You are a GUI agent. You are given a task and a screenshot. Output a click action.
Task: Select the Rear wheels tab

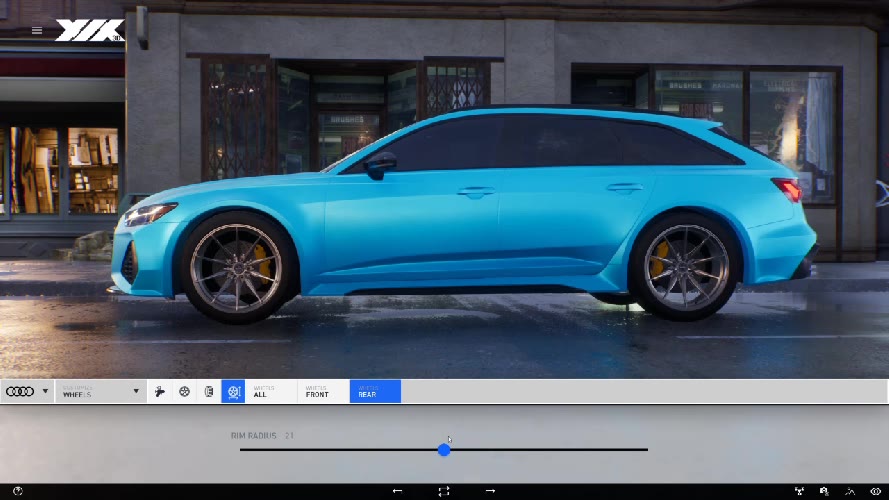coord(375,392)
